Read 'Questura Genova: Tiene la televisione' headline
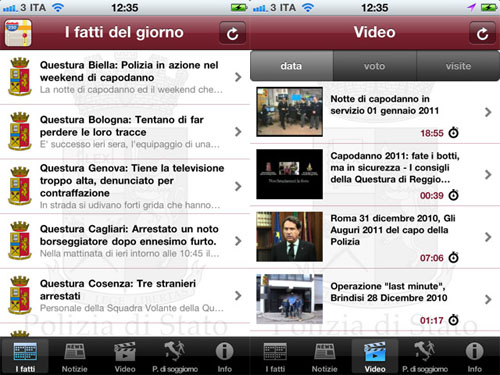Screen dimensions: 500x375 [x=132, y=180]
